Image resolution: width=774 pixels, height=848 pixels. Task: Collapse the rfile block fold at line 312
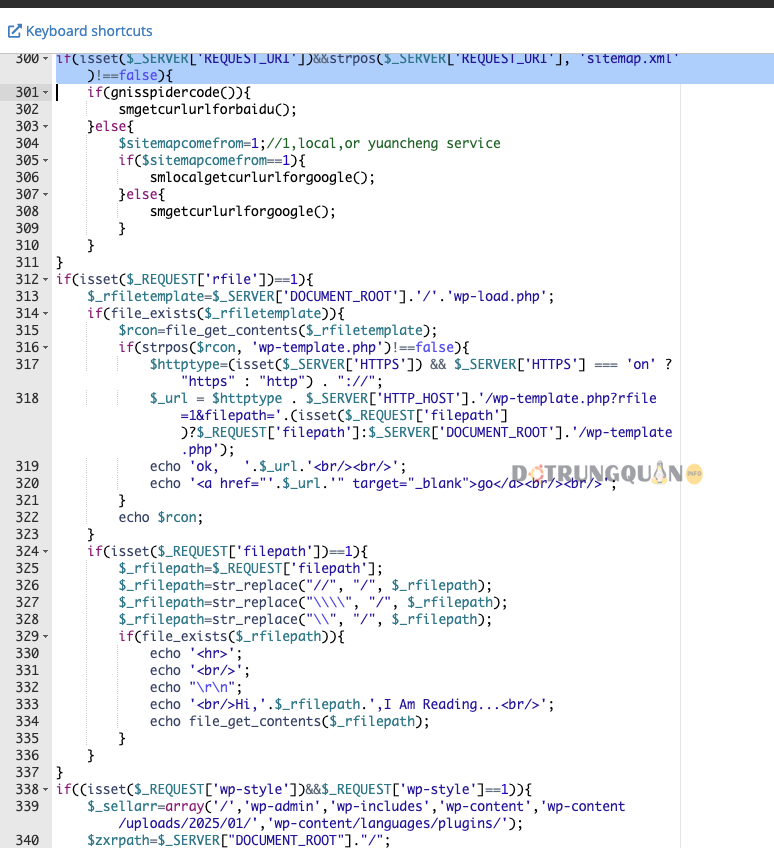[45, 280]
